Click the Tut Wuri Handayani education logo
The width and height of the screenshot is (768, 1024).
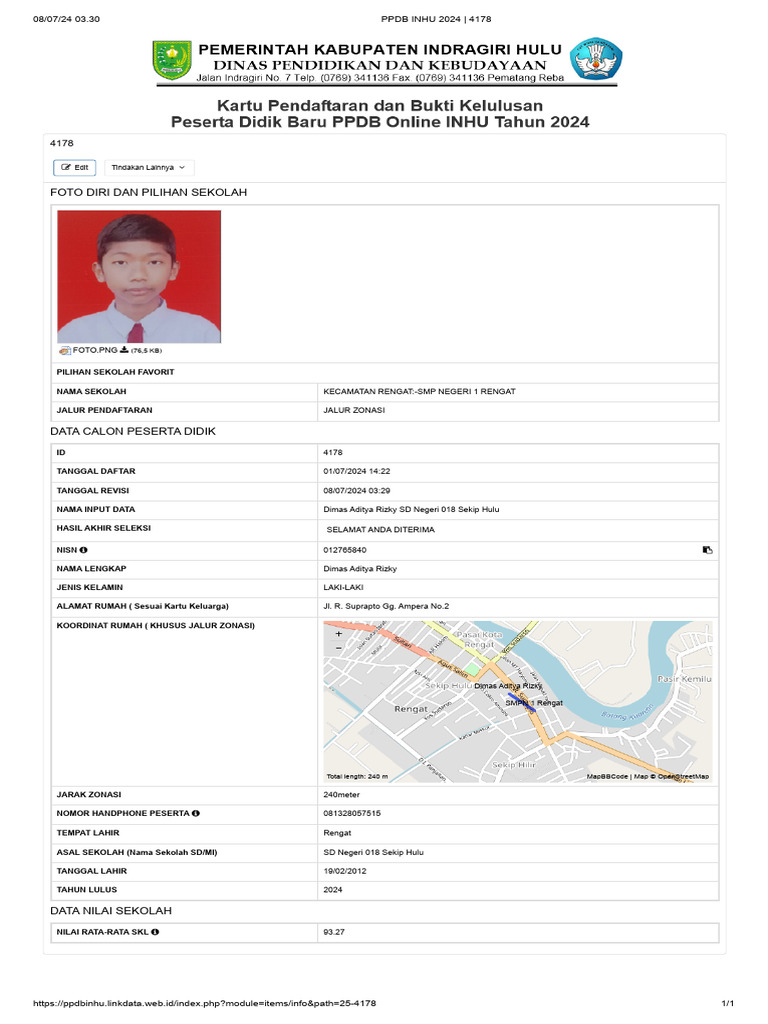tap(596, 59)
